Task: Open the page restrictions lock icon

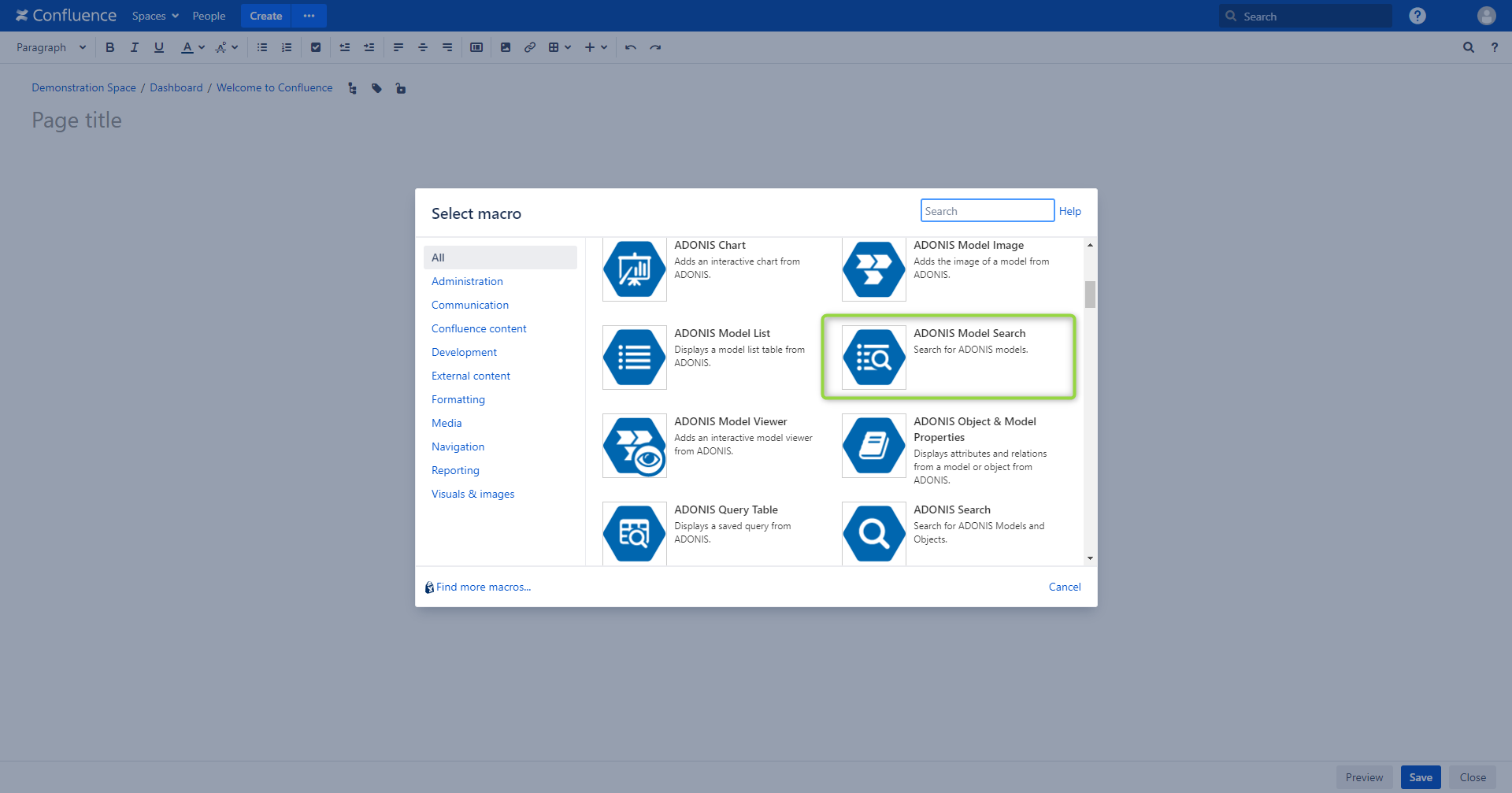Action: pos(401,88)
